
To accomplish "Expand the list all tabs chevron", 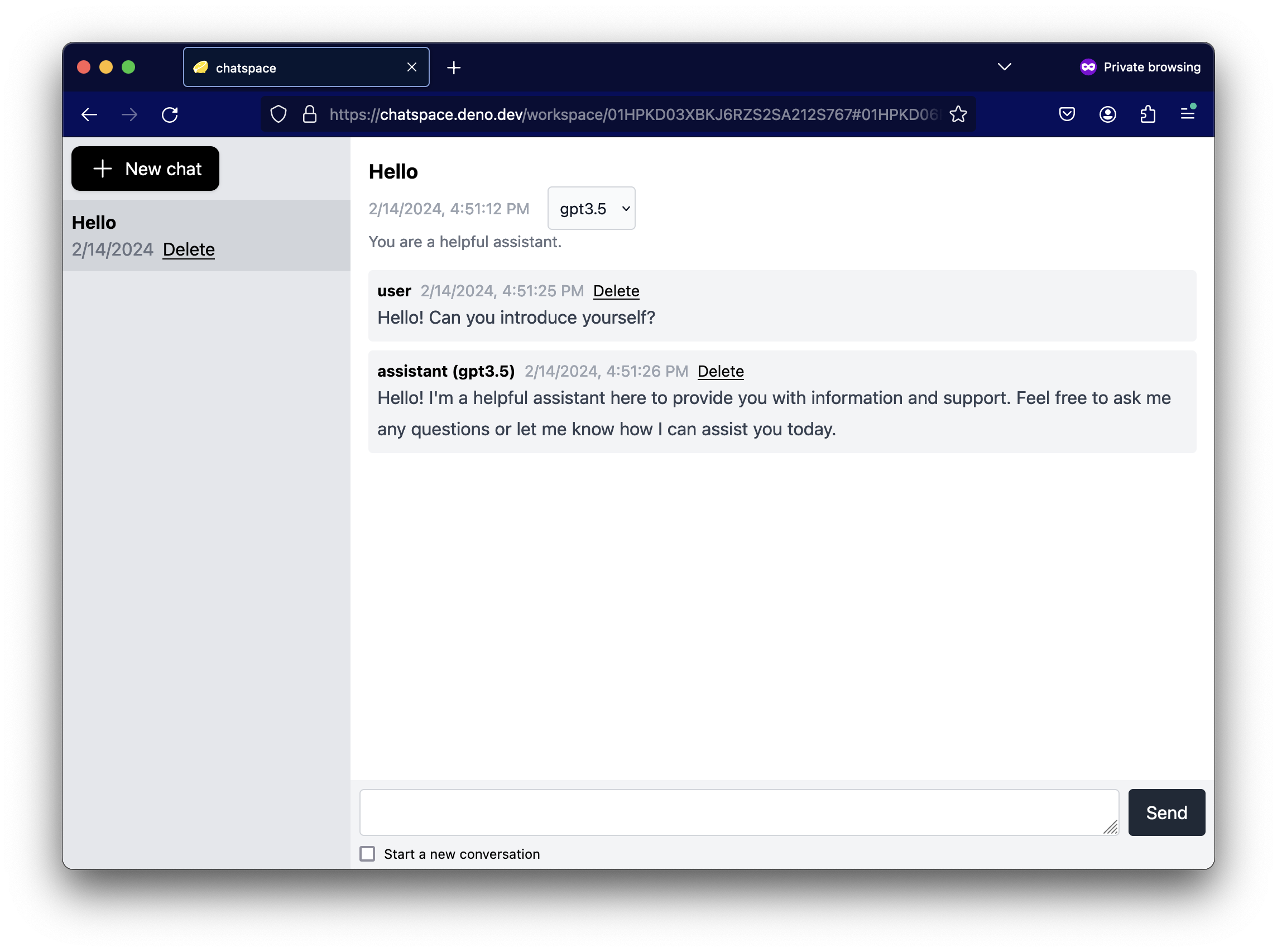I will click(x=1005, y=67).
